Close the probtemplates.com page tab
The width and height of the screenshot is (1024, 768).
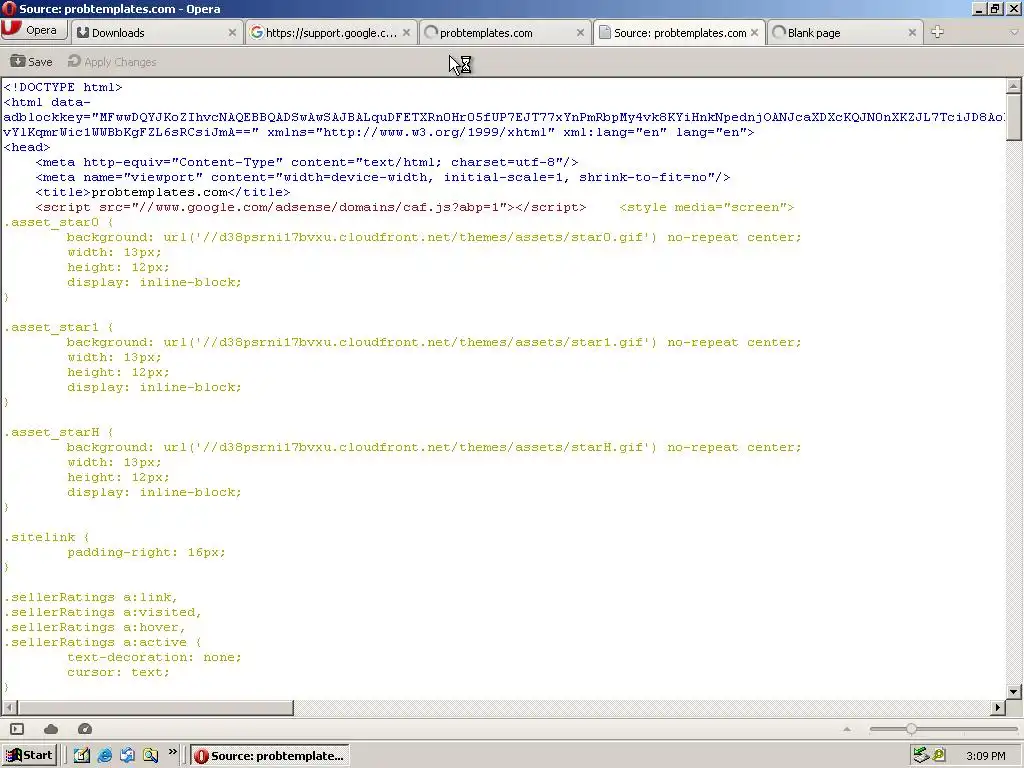click(580, 33)
